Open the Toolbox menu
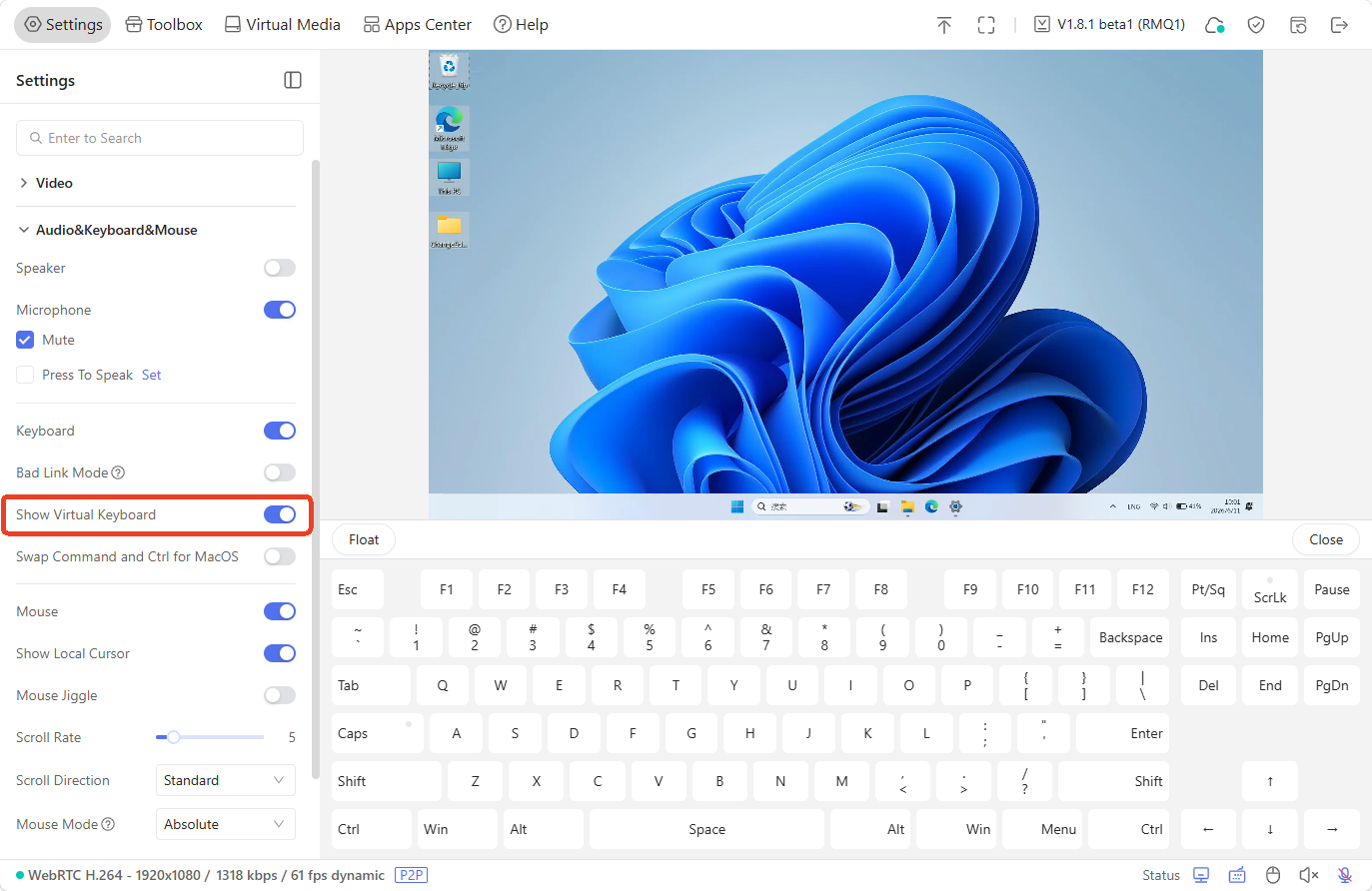The width and height of the screenshot is (1372, 891). click(164, 25)
